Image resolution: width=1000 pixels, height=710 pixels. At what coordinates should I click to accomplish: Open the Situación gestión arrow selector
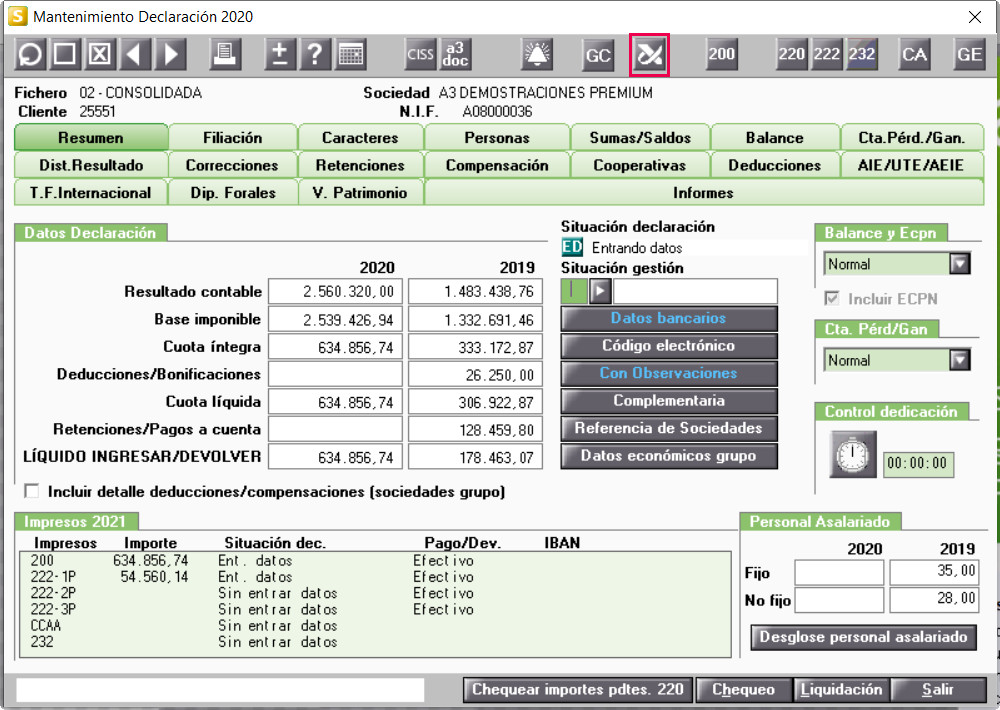pos(600,291)
